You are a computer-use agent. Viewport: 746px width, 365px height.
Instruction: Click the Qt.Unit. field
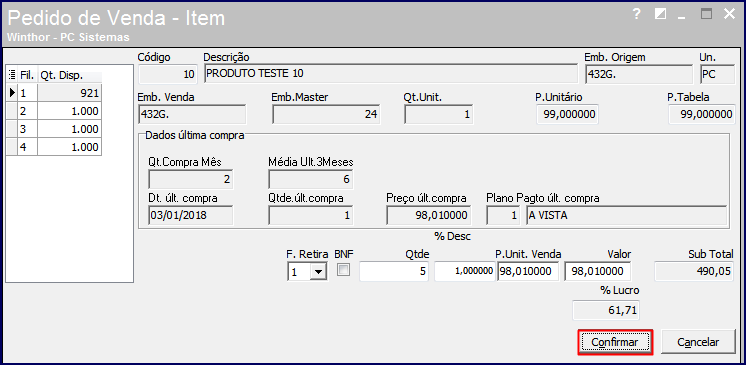(439, 114)
